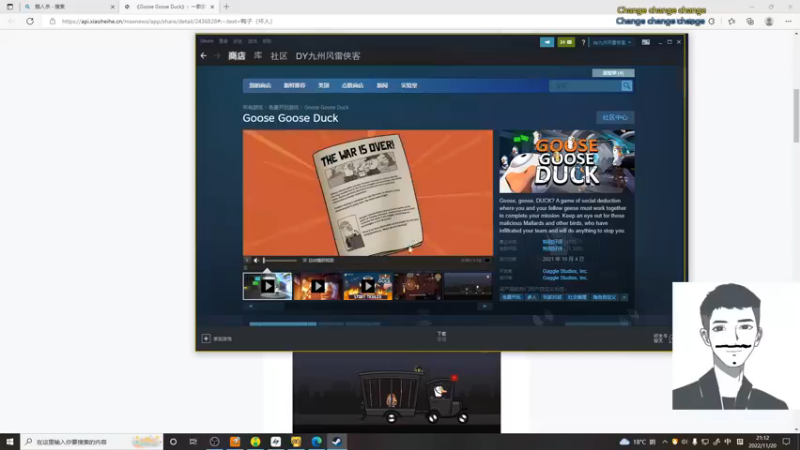
Task: Open the recent reviews summary link
Action: (x=553, y=242)
